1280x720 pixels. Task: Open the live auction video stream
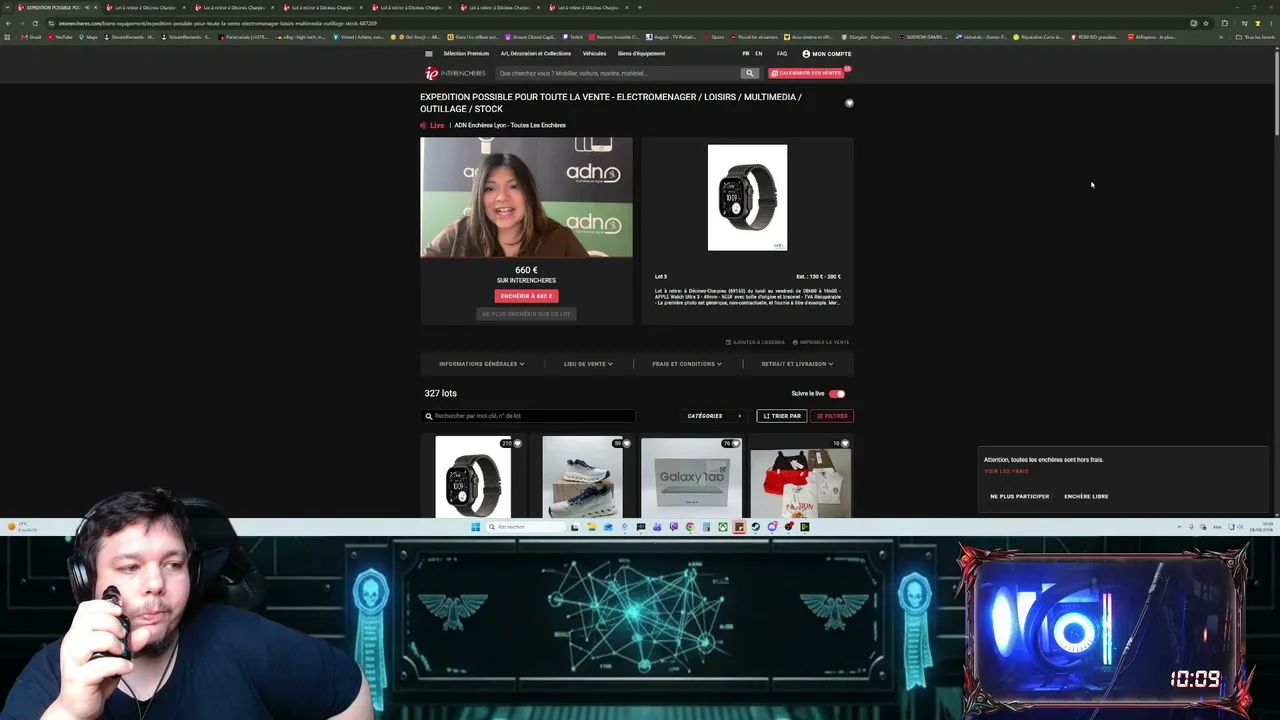[x=526, y=197]
